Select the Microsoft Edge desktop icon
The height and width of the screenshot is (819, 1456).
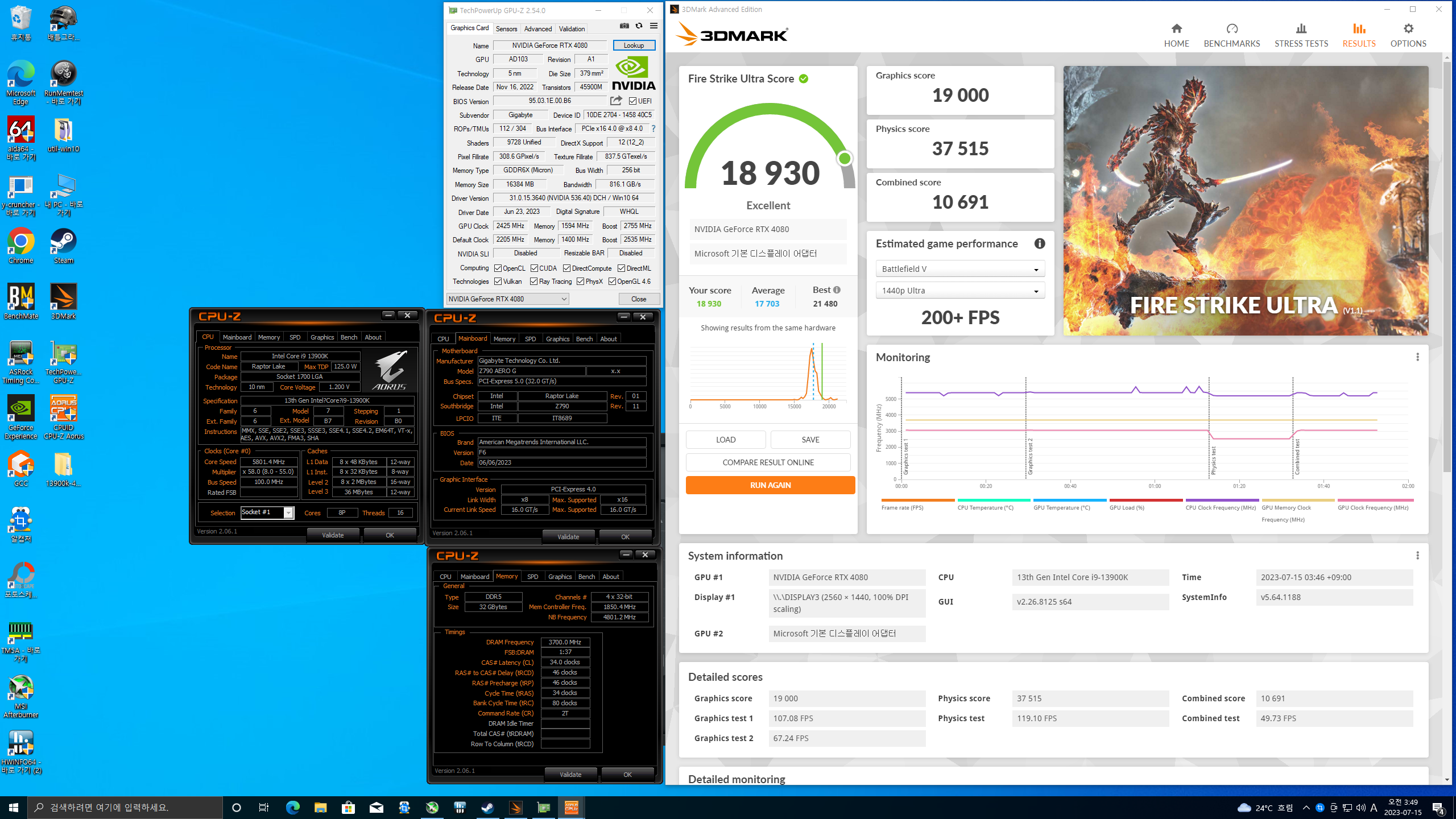click(x=21, y=83)
